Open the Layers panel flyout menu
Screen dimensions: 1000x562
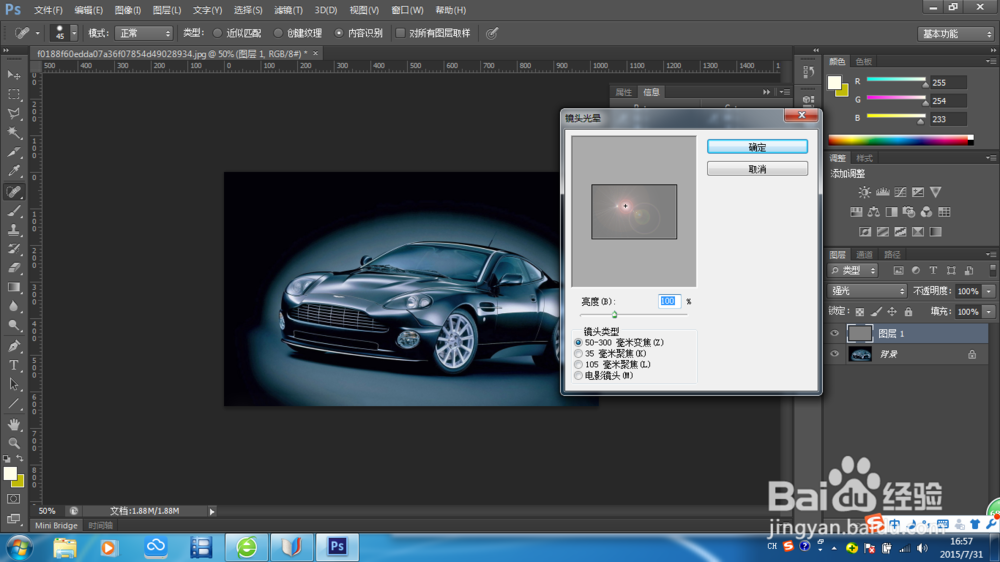coord(990,255)
